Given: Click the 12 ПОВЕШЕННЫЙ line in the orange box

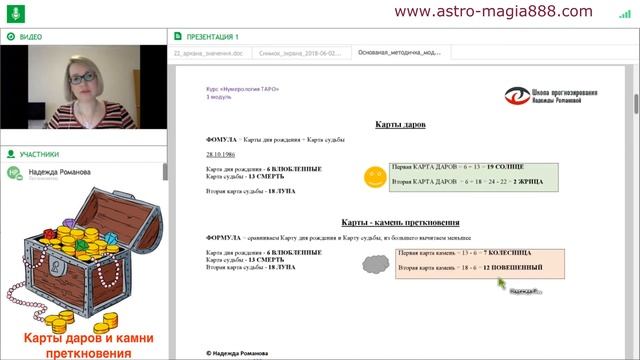Looking at the screenshot, I should point(470,268).
